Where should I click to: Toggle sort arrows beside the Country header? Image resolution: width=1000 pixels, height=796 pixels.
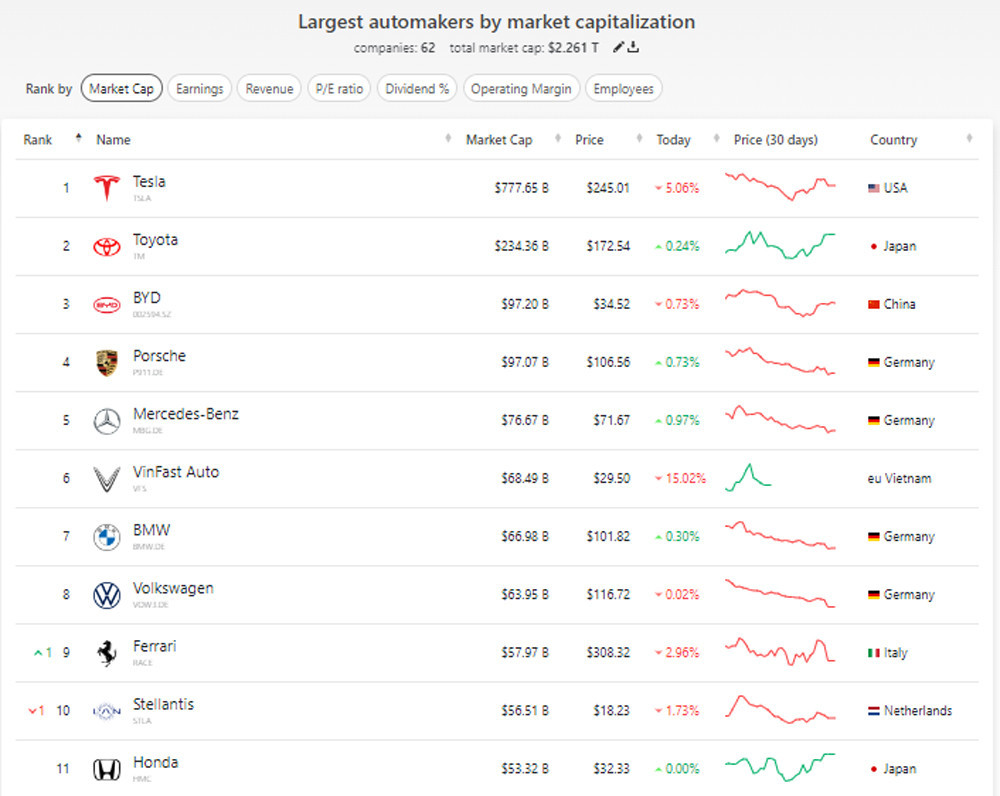[x=970, y=140]
